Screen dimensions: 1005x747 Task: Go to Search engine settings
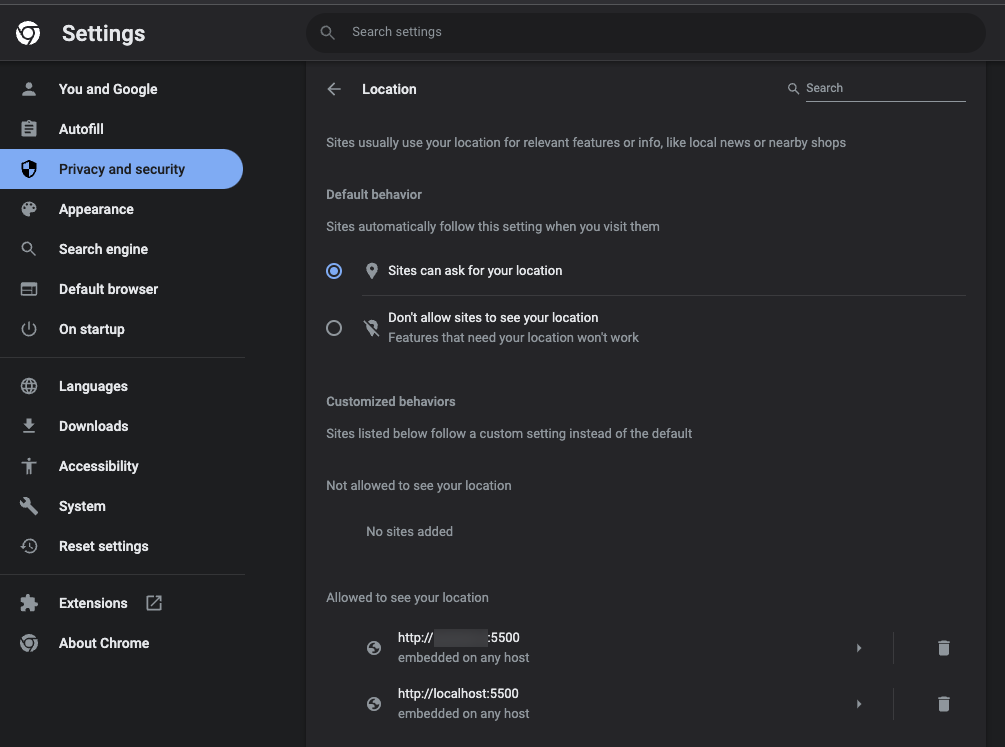(x=103, y=249)
